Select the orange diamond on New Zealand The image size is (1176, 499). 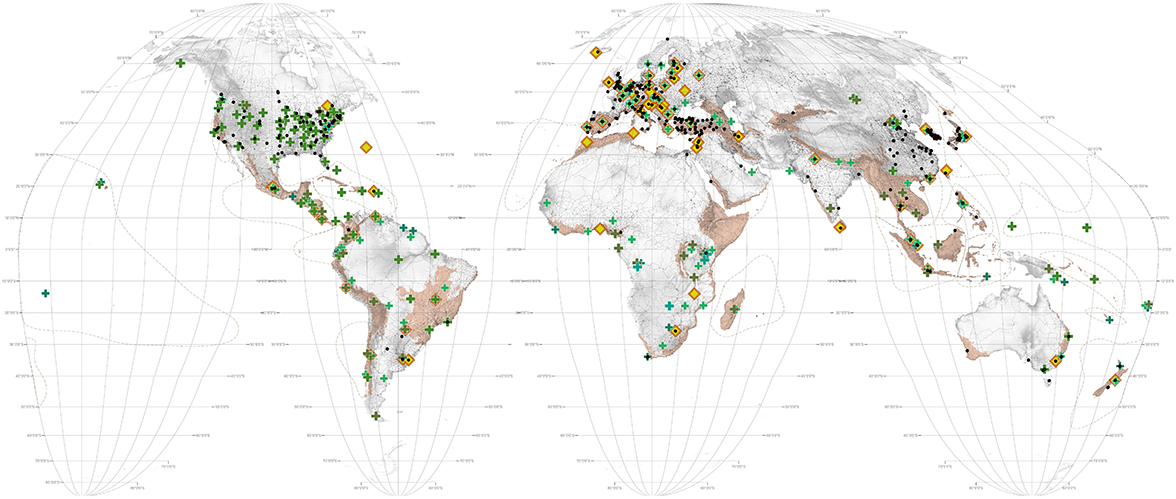[x=1114, y=381]
